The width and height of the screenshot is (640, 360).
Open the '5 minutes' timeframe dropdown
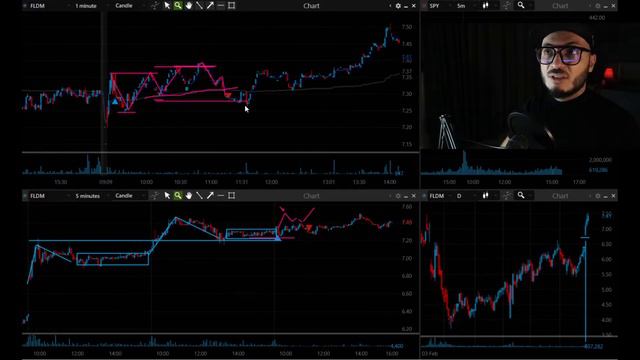(x=89, y=196)
